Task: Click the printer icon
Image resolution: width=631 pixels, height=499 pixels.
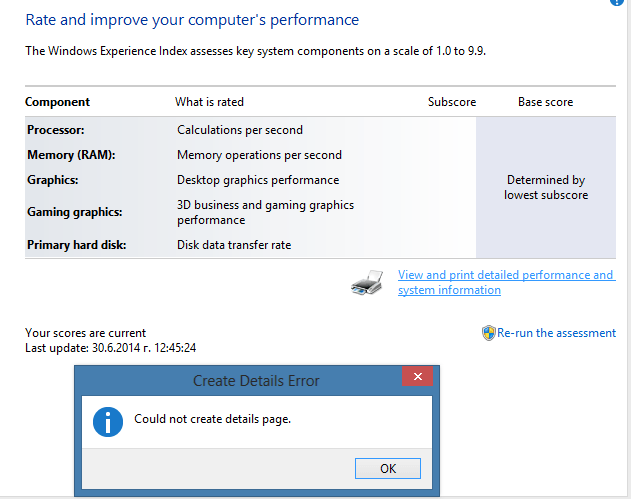Action: point(367,283)
